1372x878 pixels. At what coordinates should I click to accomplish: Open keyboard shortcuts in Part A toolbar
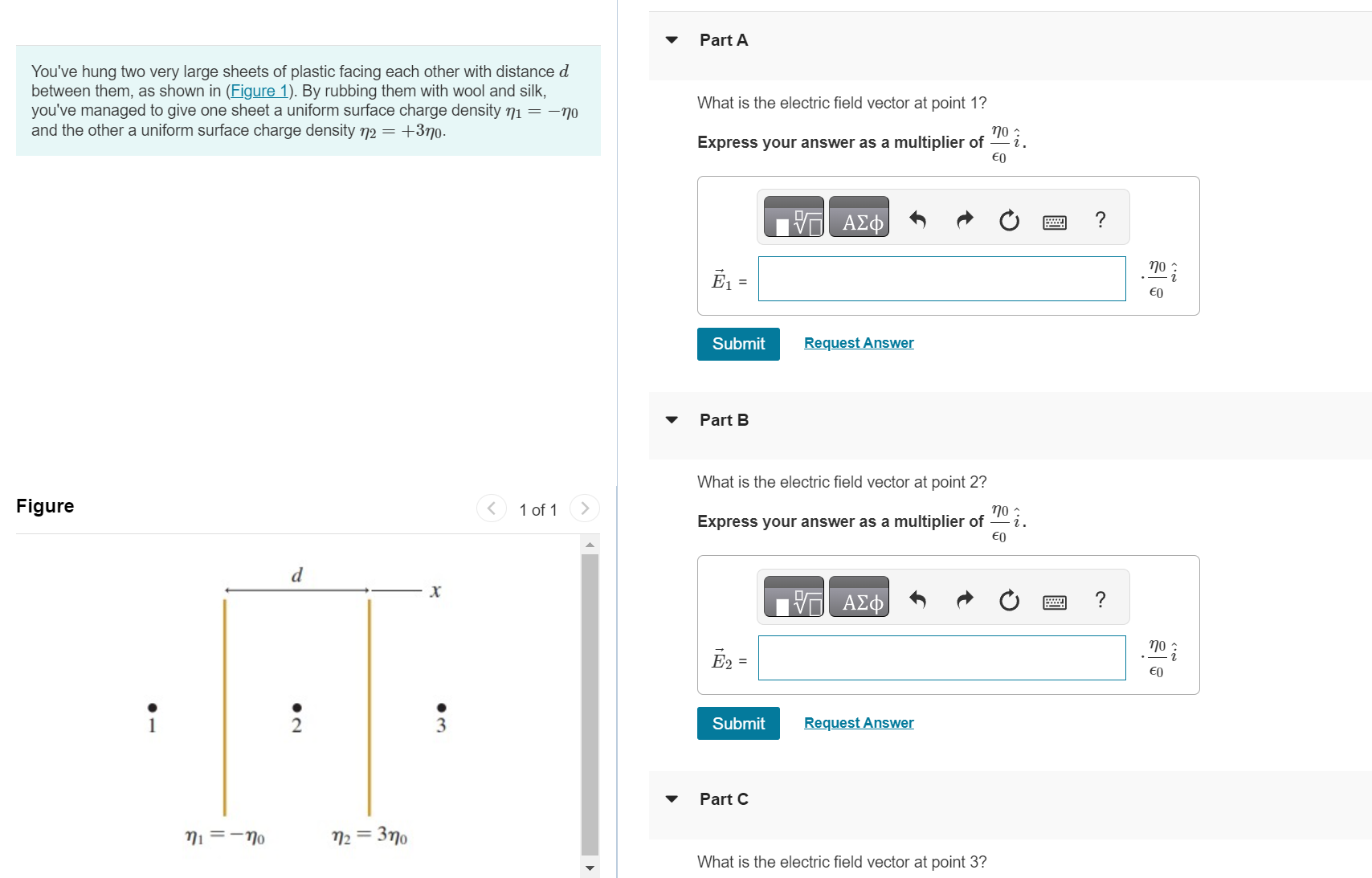1054,222
